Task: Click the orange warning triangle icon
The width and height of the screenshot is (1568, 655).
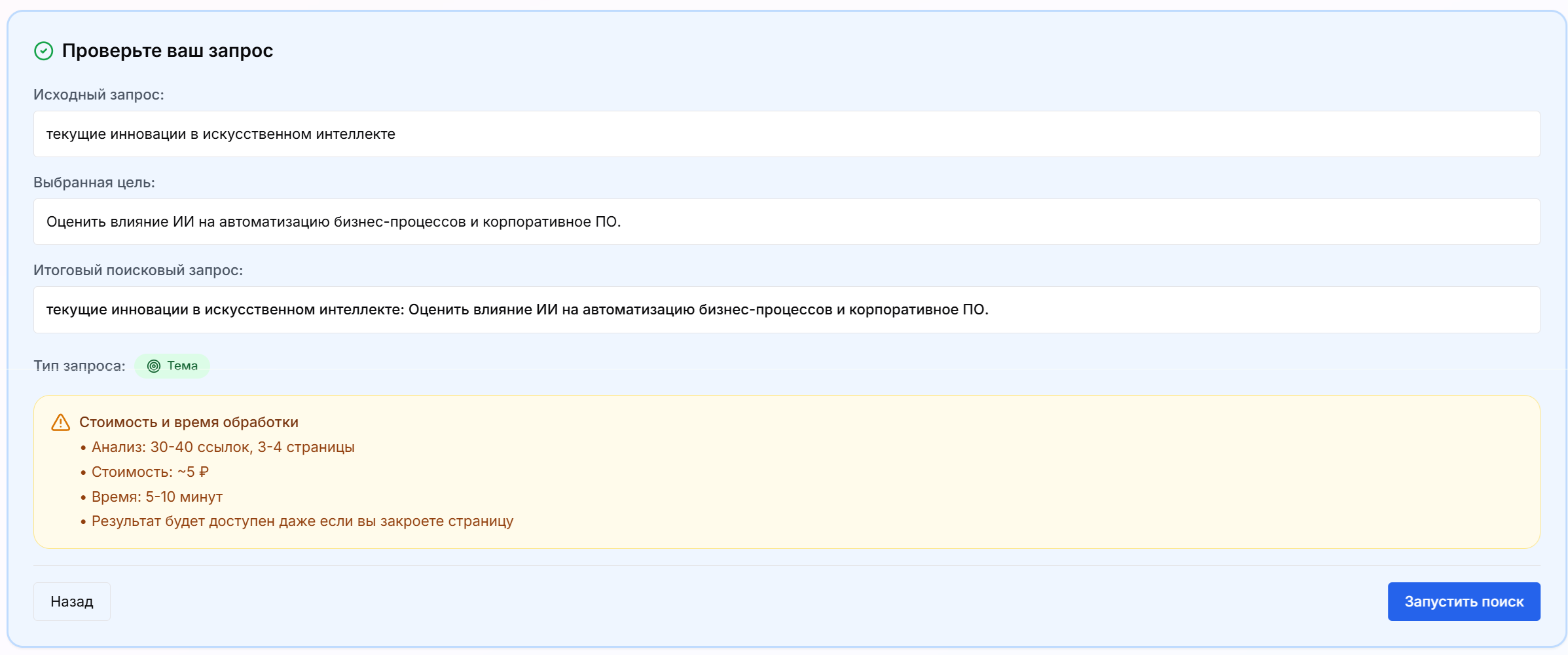Action: click(61, 422)
